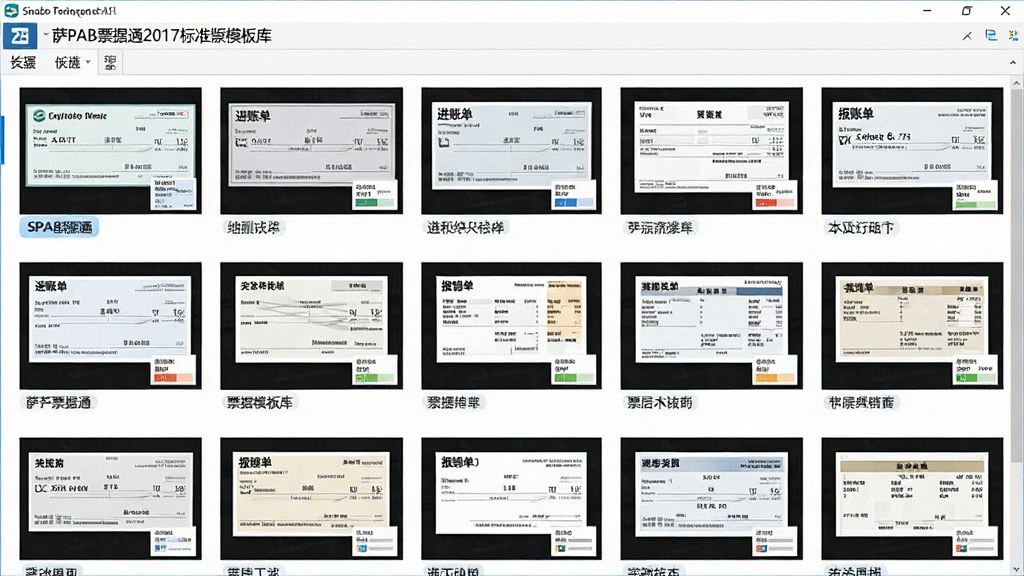
Task: Select the light-blue 进账单 thumbnail with the blue badge
Action: [511, 151]
